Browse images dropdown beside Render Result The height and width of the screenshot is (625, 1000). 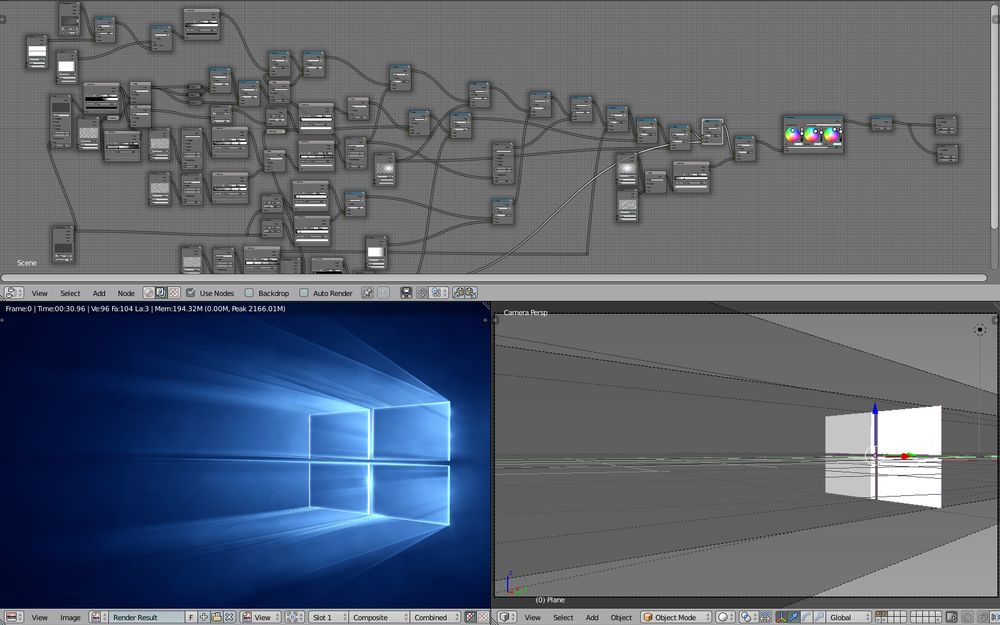98,617
